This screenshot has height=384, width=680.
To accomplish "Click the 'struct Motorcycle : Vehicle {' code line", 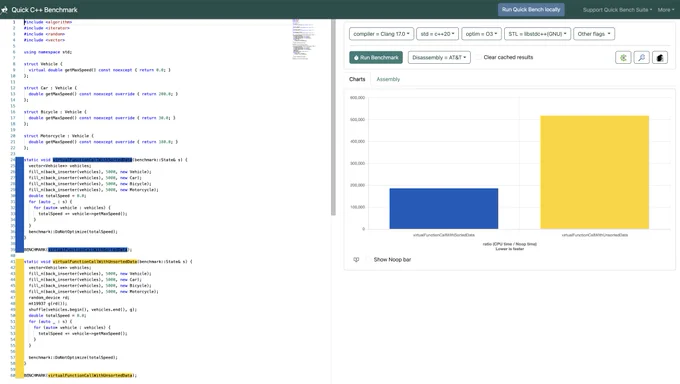I will point(59,136).
